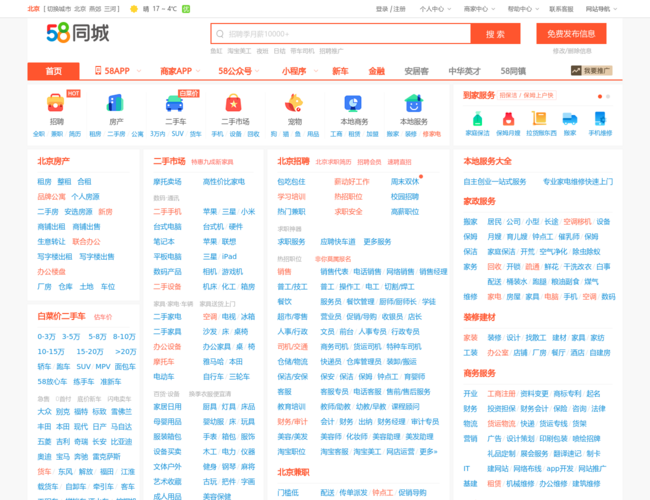Screen dimensions: 650x500
Task: Open the app开发 link in IT row
Action: [560, 469]
